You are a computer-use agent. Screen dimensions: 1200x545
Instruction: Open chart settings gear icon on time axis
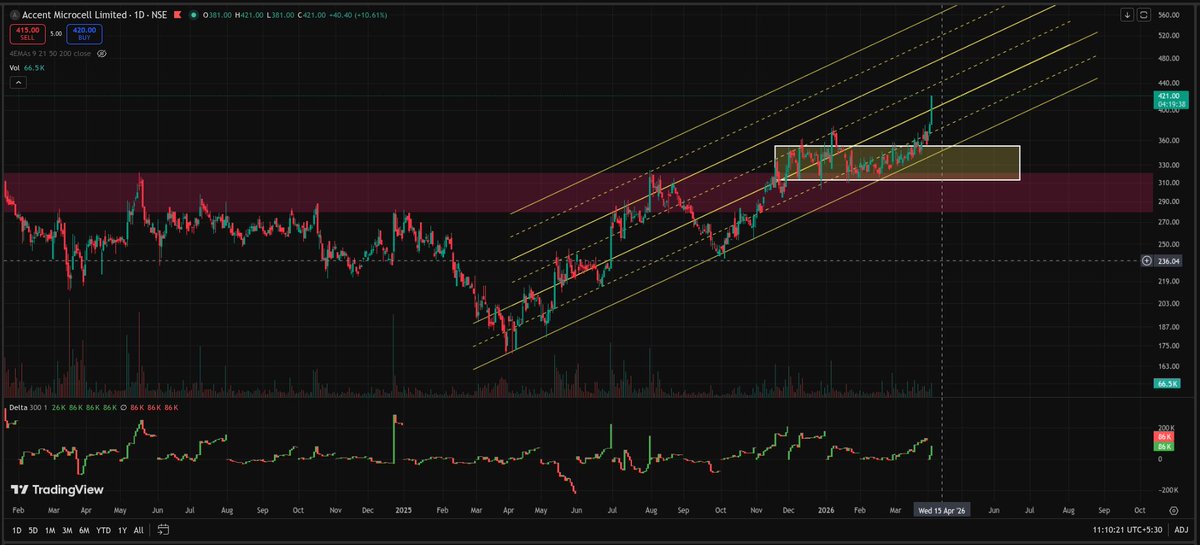pyautogui.click(x=1173, y=510)
